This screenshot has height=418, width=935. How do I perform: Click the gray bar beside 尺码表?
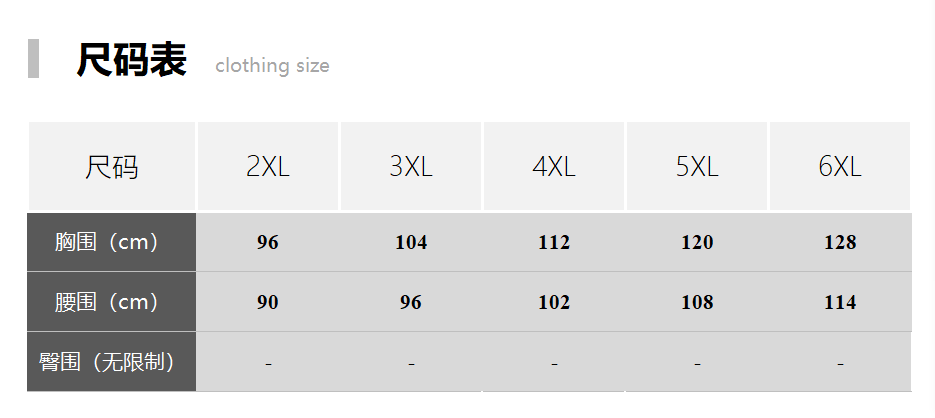click(x=33, y=59)
